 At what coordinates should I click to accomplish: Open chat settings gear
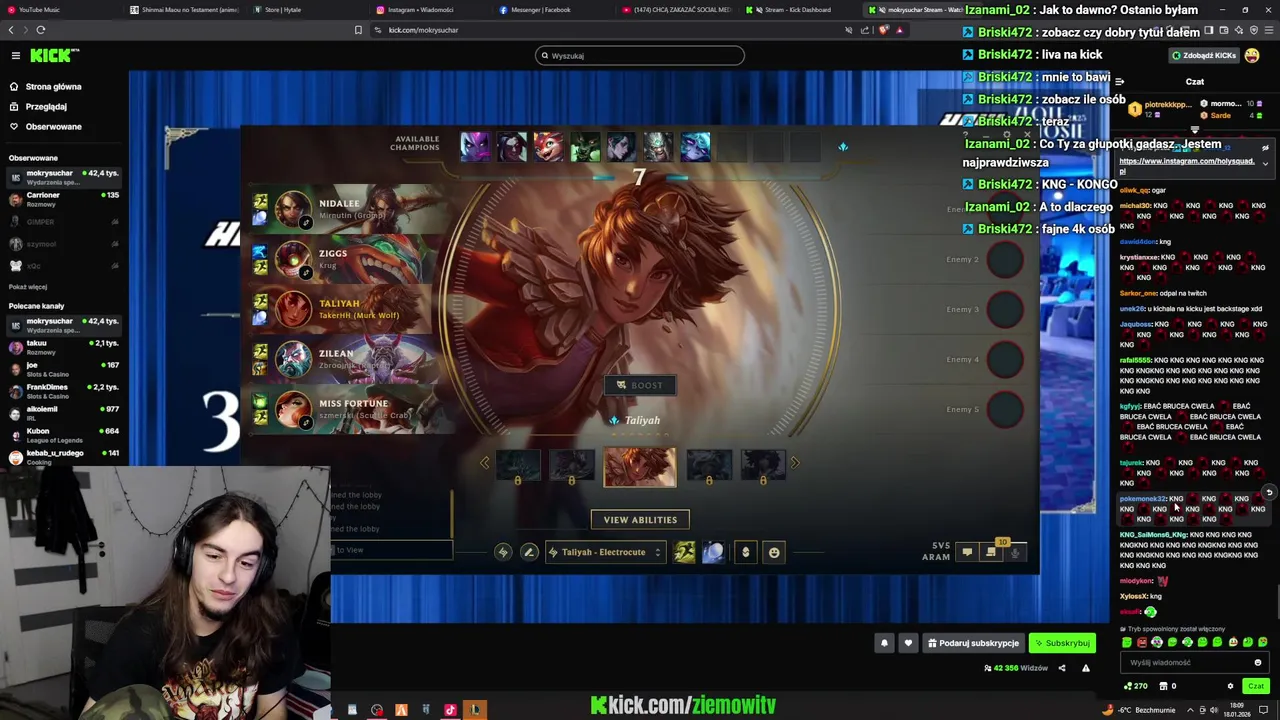tap(1230, 686)
